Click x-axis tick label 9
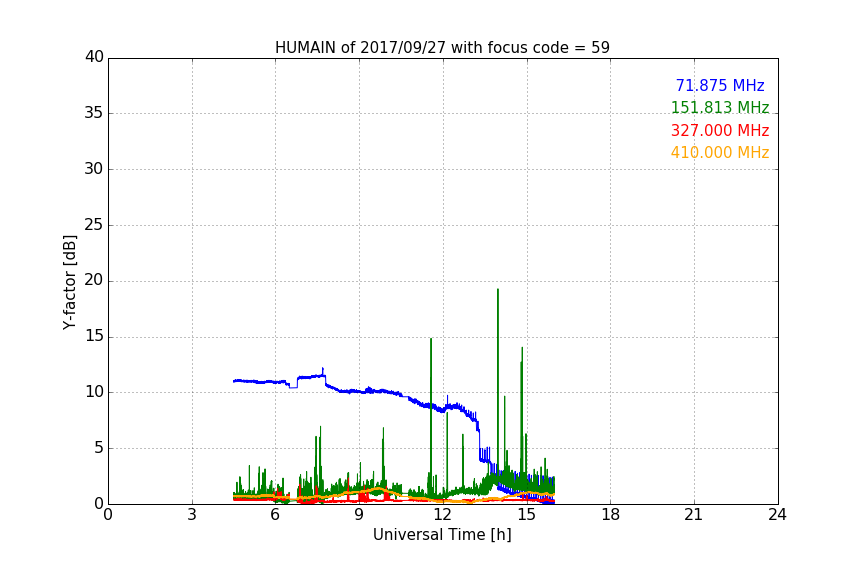Screen dimensions: 864x576 (359, 515)
